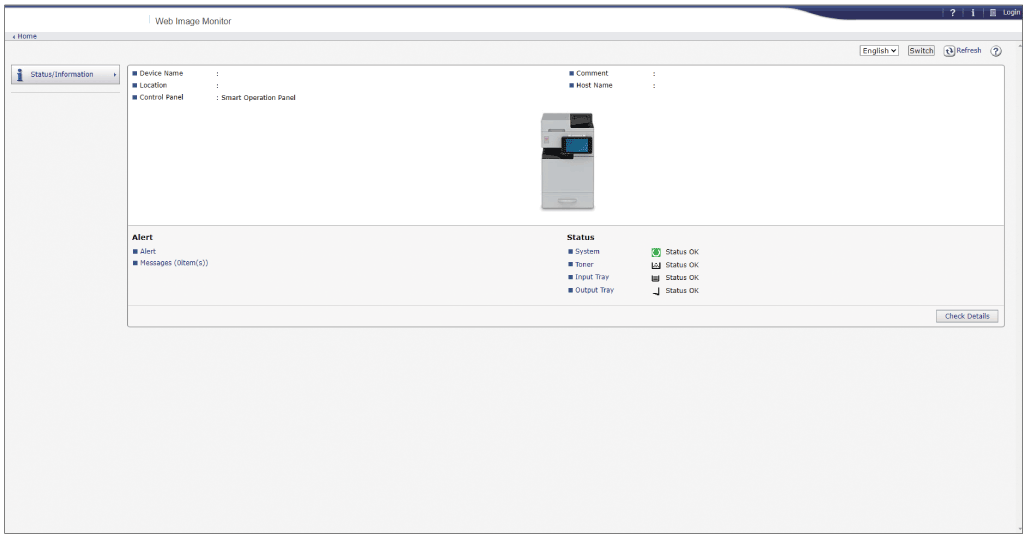Click the printer device image
1028x539 pixels.
(x=567, y=161)
